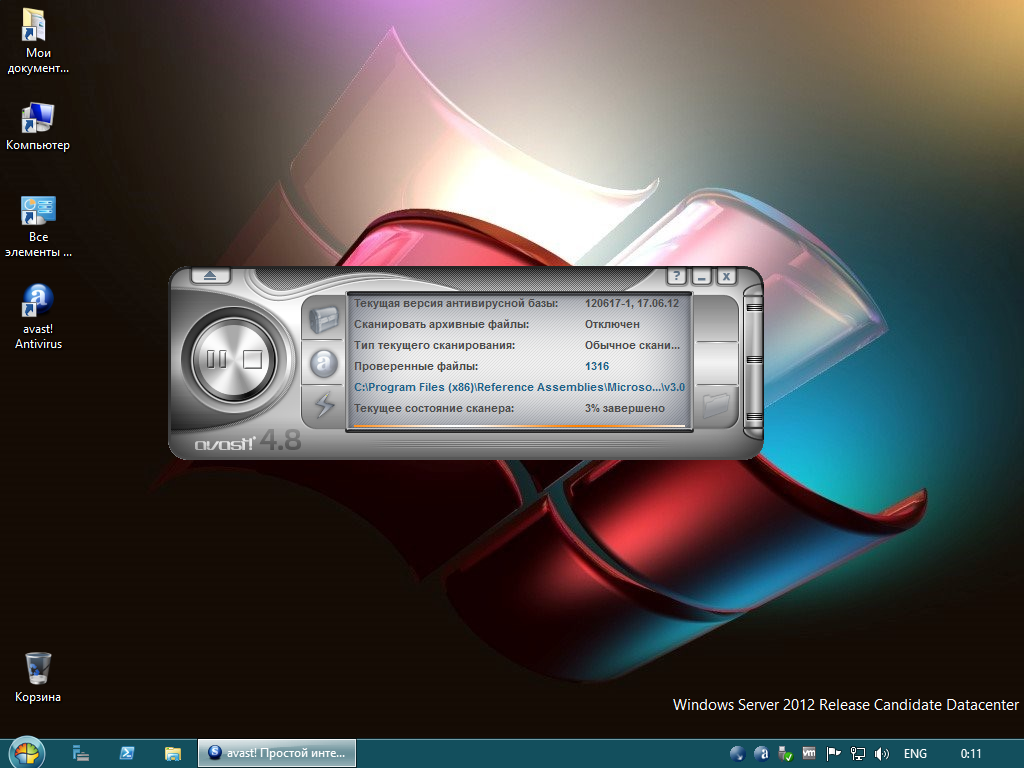The height and width of the screenshot is (768, 1024).
Task: Select the 'Мои документы' desktop icon
Action: pos(38,40)
